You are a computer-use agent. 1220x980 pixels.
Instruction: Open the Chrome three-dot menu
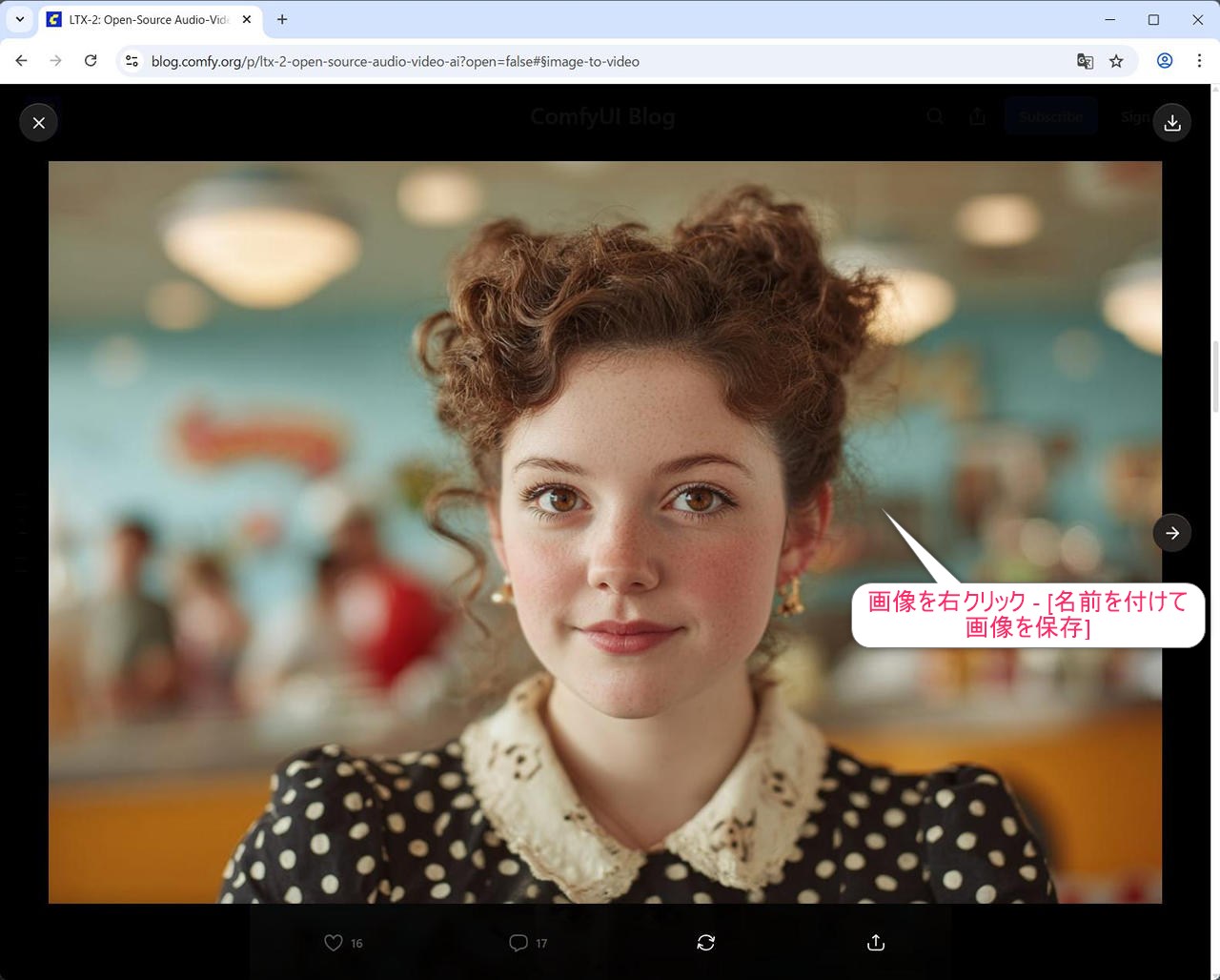[x=1199, y=61]
